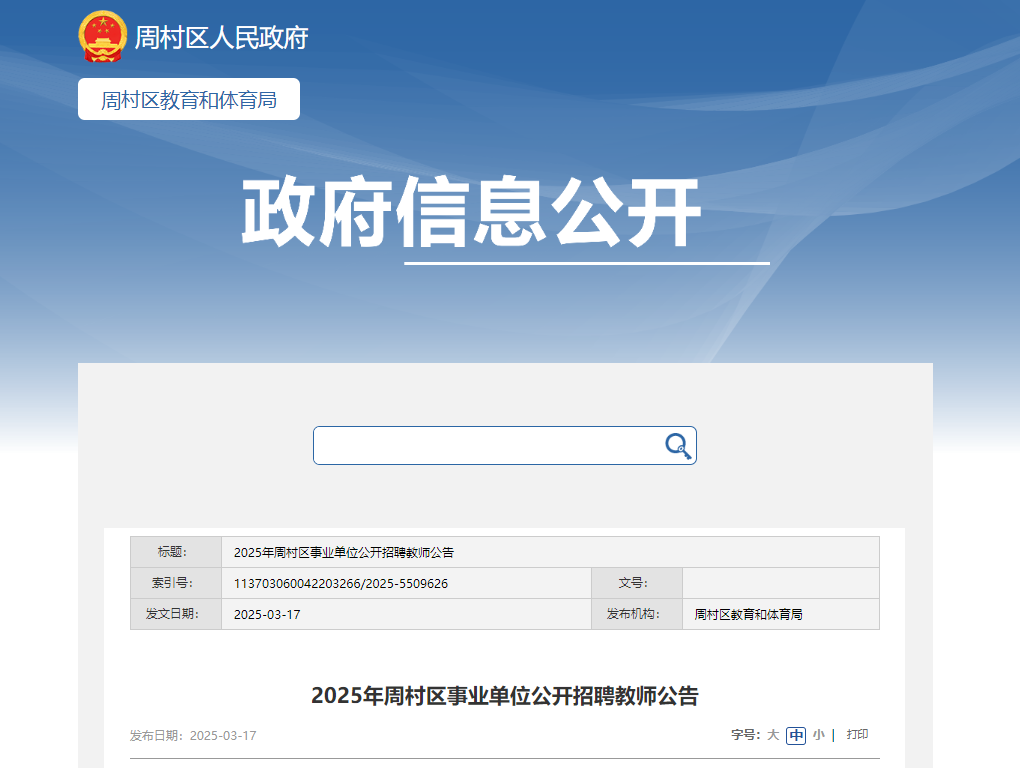Click the national emblem logo
This screenshot has width=1020, height=768.
pos(102,36)
